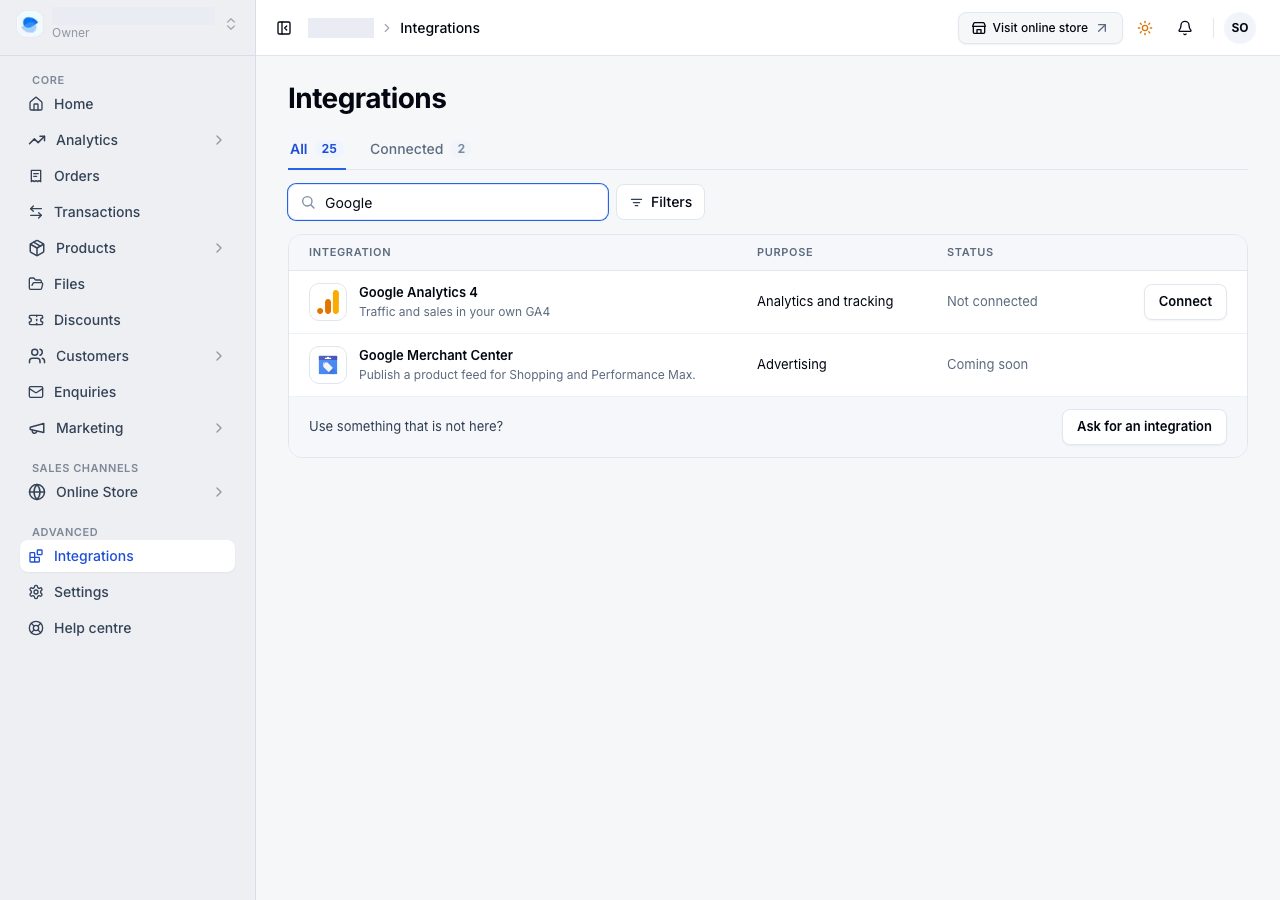1280x900 pixels.
Task: Click the Help centre lifebuoy icon
Action: [x=36, y=628]
